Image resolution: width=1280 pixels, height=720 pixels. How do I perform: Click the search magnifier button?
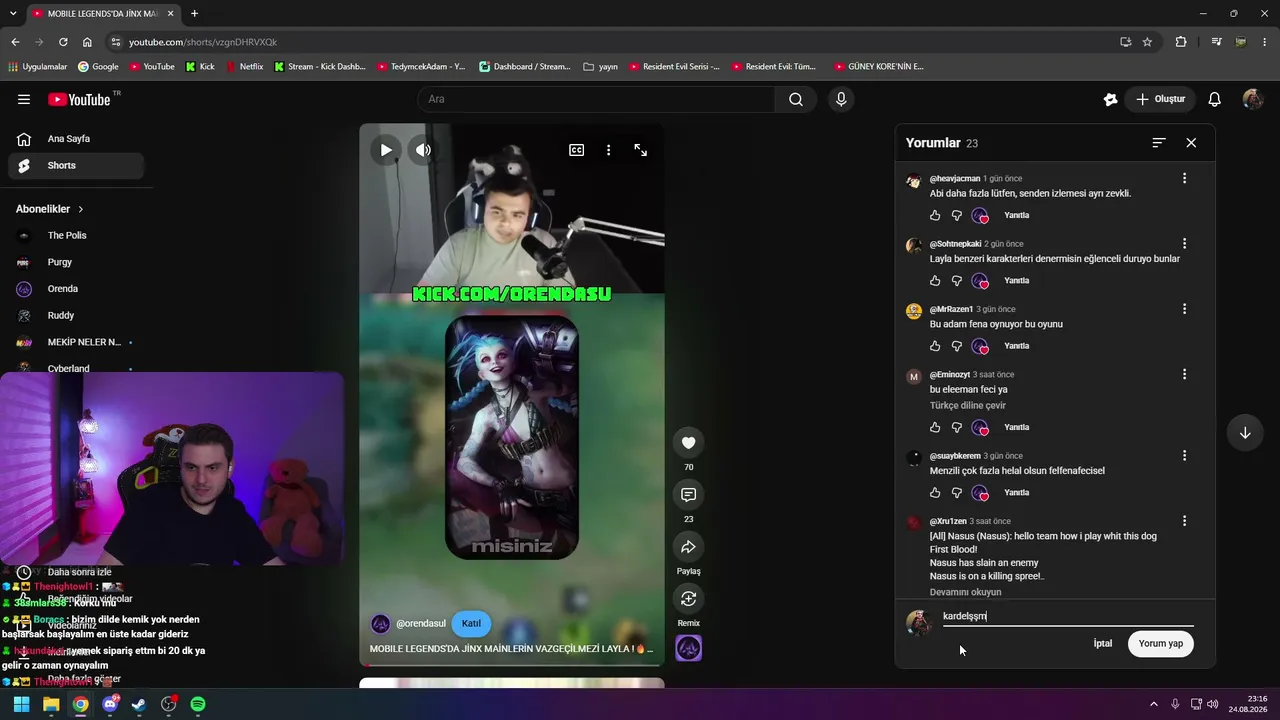pos(796,99)
